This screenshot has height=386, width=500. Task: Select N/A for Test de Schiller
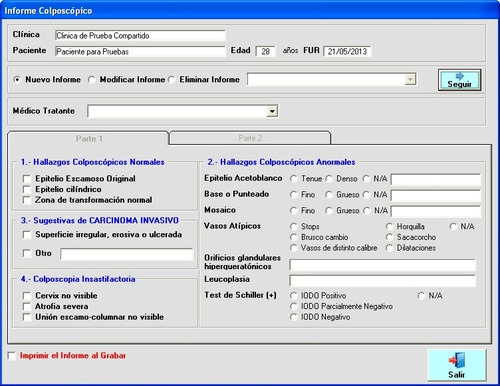point(421,296)
